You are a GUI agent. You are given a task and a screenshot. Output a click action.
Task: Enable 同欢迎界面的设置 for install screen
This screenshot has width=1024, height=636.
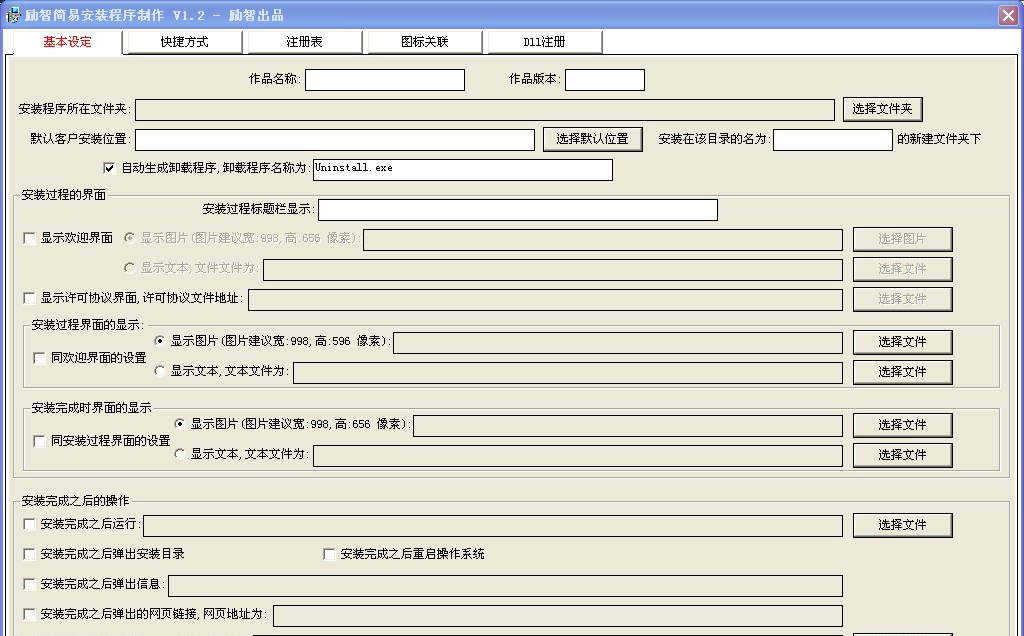(38, 357)
